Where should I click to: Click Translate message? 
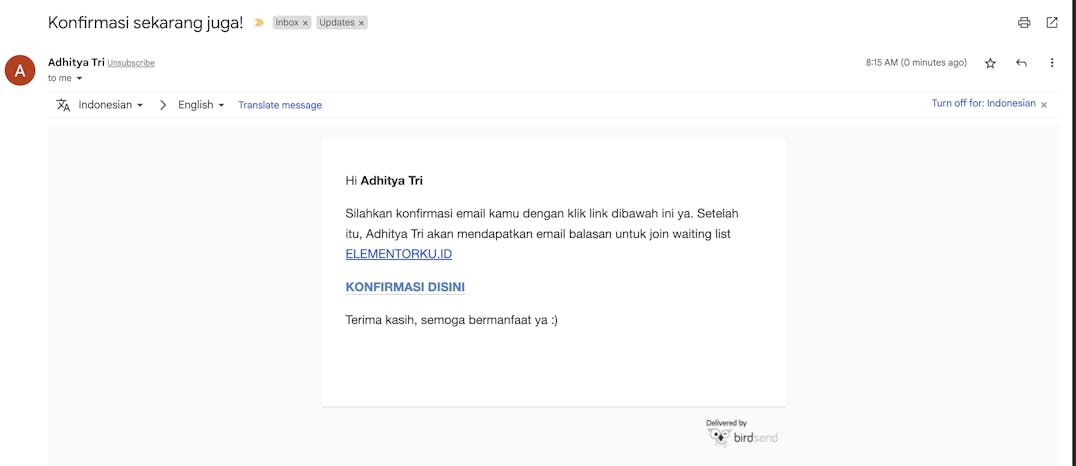tap(280, 105)
